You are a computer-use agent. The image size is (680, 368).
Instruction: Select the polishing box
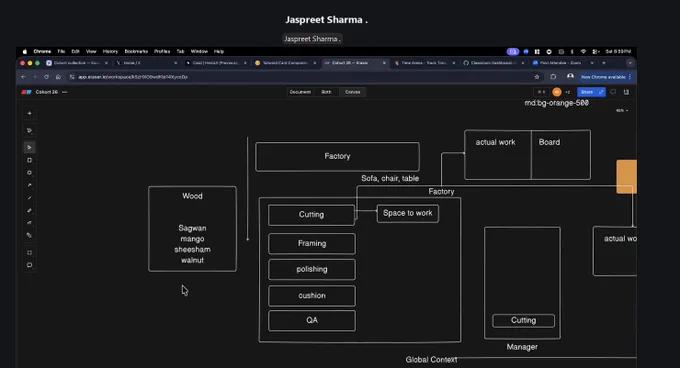tap(312, 270)
